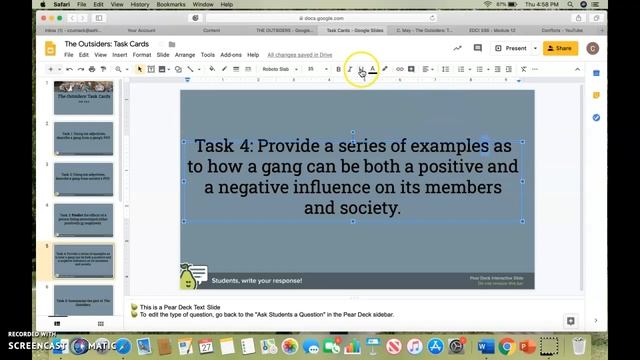Insert a link
Viewport: 640px width, 360px height.
(x=400, y=69)
